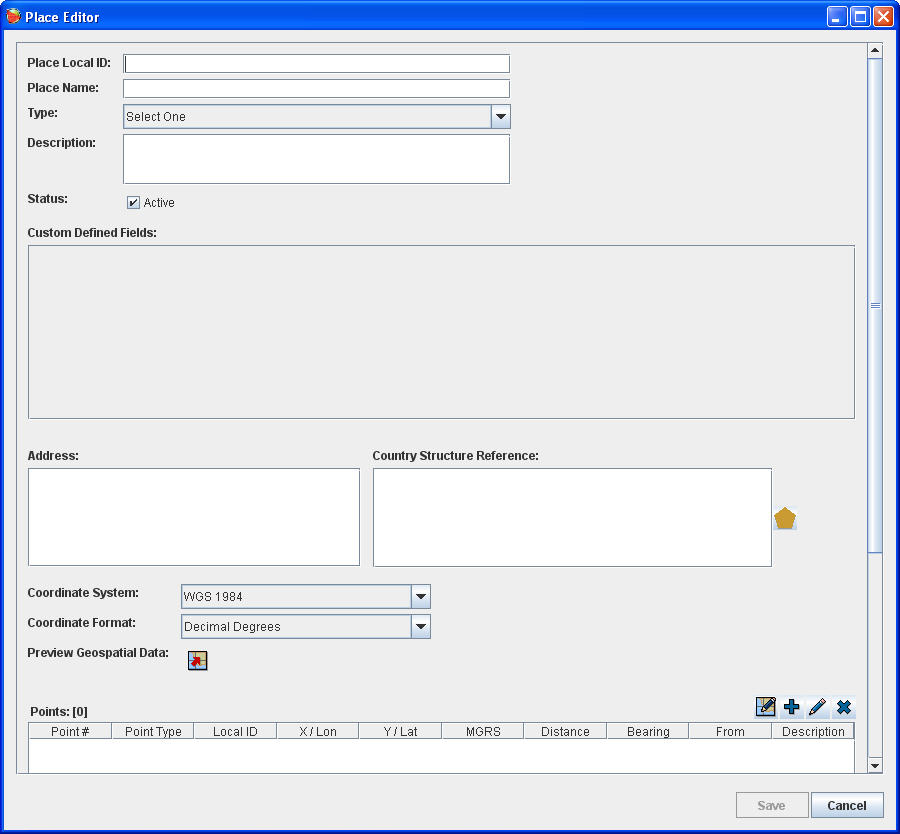Click inside the Address text box

click(x=194, y=517)
